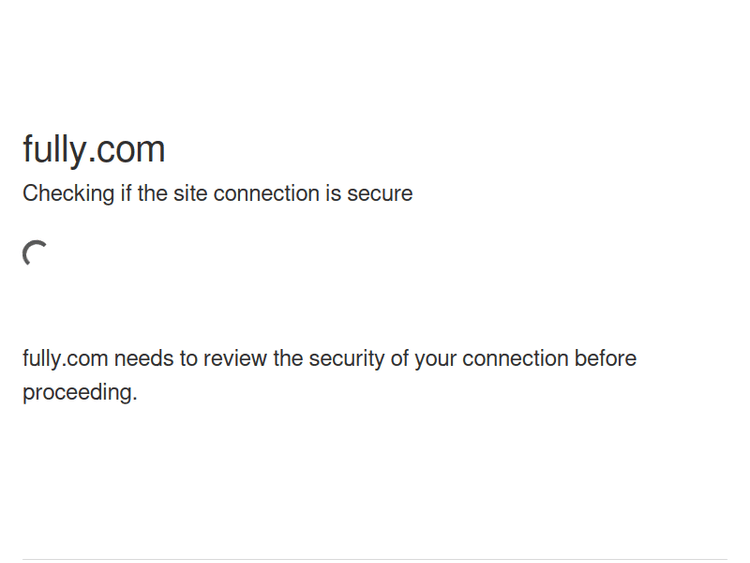
Task: Click the large "fully.com" heading
Action: click(94, 150)
